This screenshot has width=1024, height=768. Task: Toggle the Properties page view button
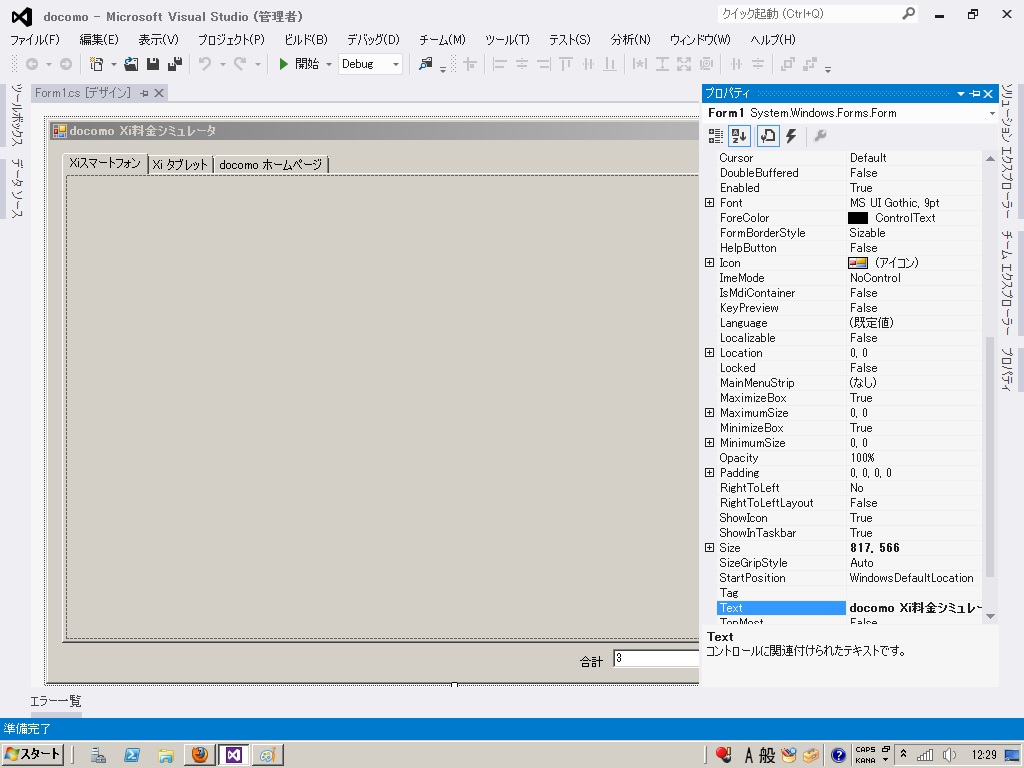(766, 136)
